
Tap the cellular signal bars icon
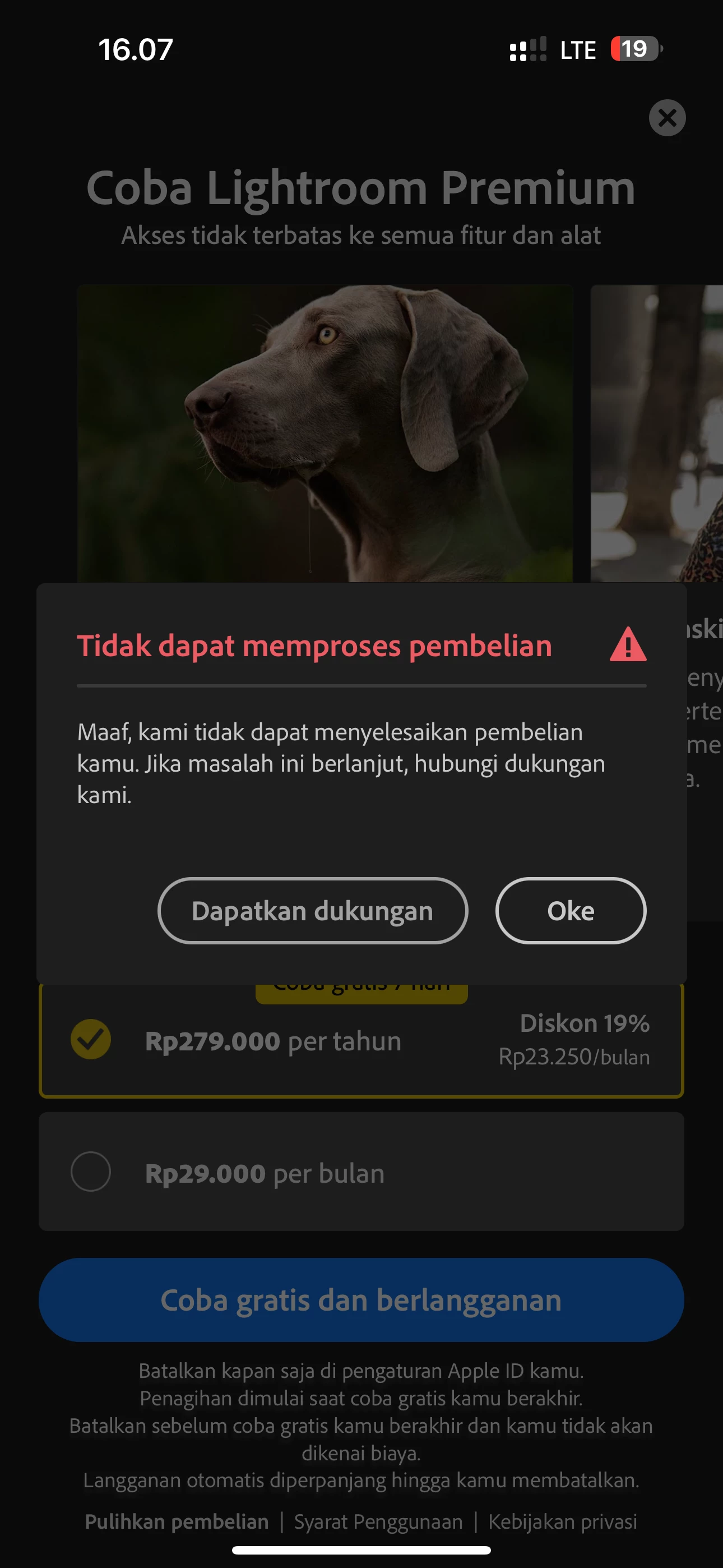click(x=527, y=49)
